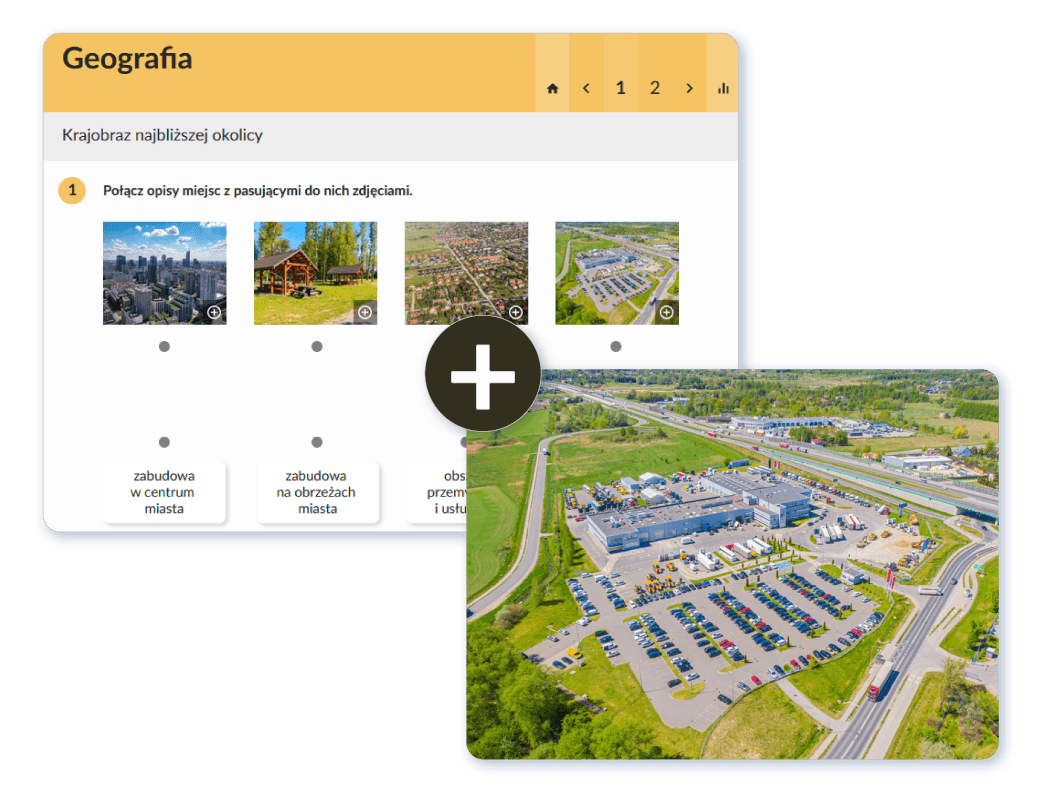This screenshot has width=1042, height=792.
Task: Select the 'zabudowa na obrzeżach miasta' card
Action: pos(318,492)
